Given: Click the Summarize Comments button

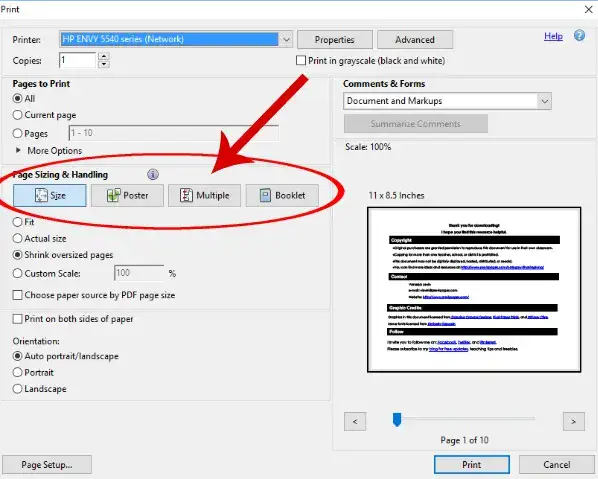Looking at the screenshot, I should click(416, 124).
